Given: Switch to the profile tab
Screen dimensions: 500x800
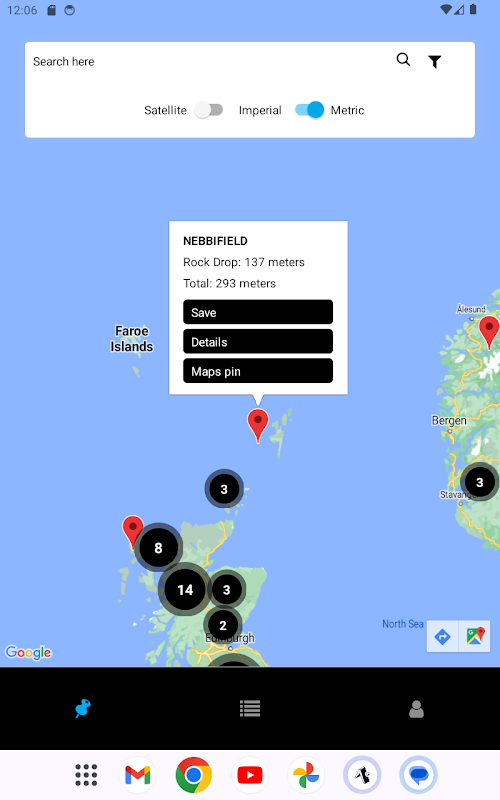Looking at the screenshot, I should coord(416,708).
